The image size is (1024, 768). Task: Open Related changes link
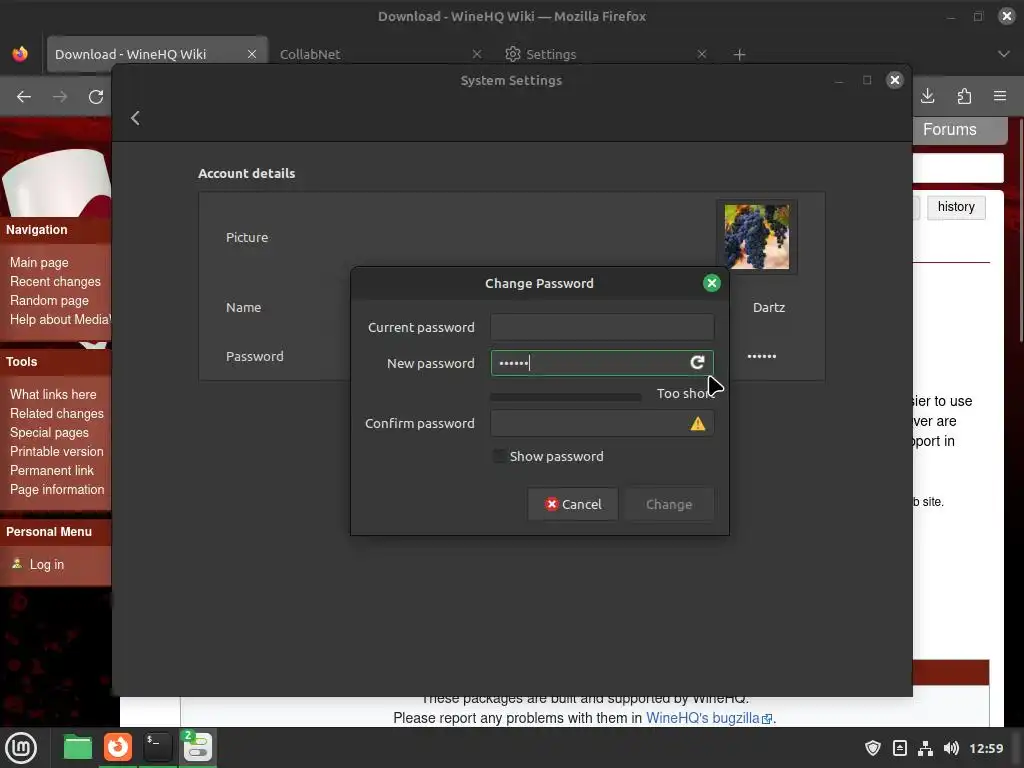pyautogui.click(x=57, y=413)
